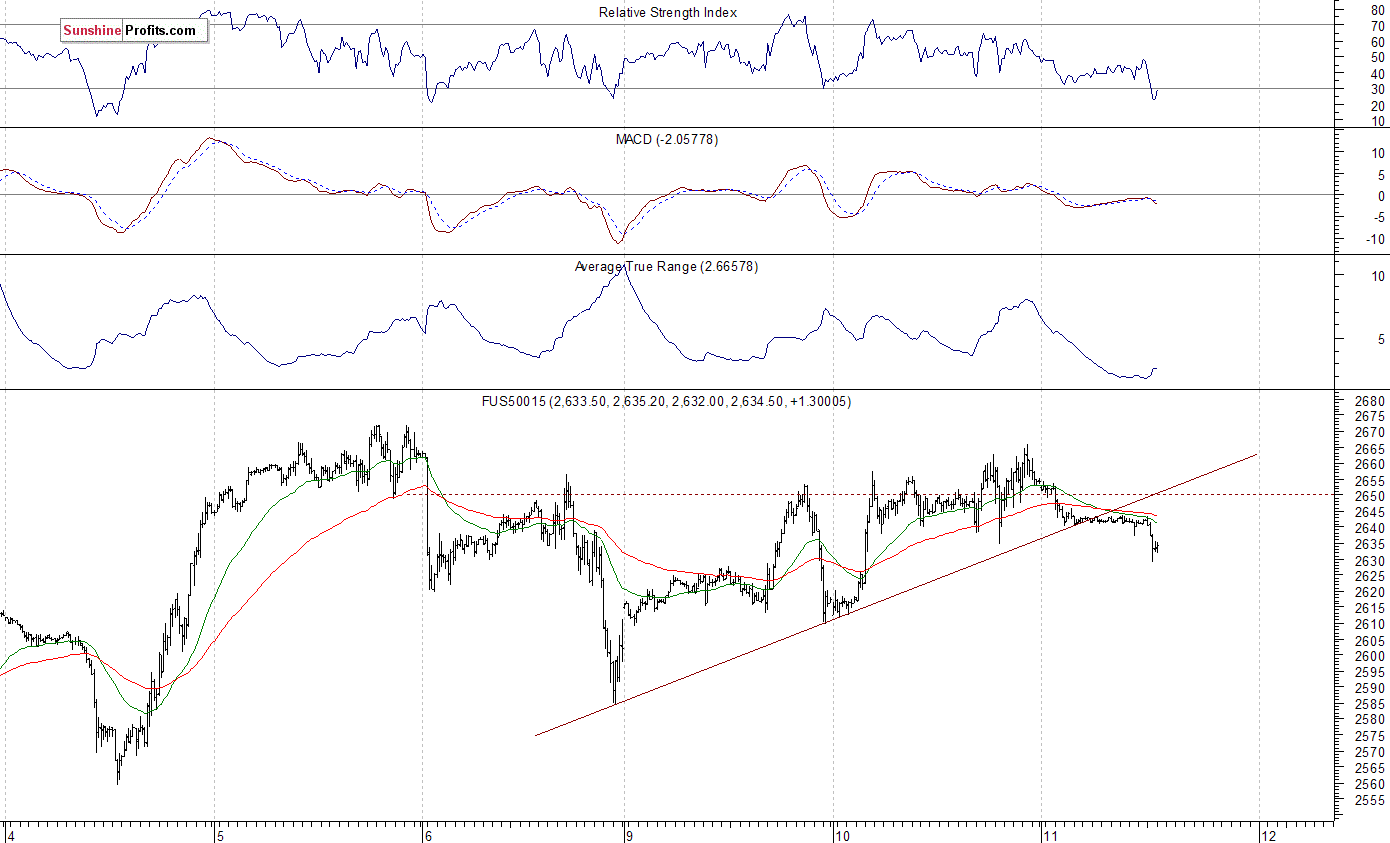The width and height of the screenshot is (1390, 843).
Task: Click date label 9 on time axis
Action: (x=631, y=834)
